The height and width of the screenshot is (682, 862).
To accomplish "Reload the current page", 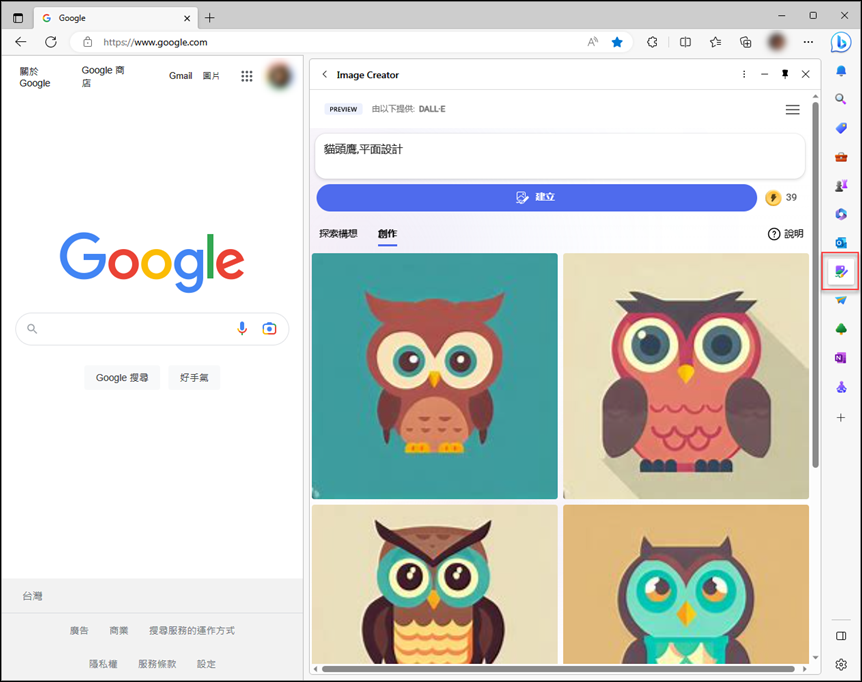I will 51,42.
